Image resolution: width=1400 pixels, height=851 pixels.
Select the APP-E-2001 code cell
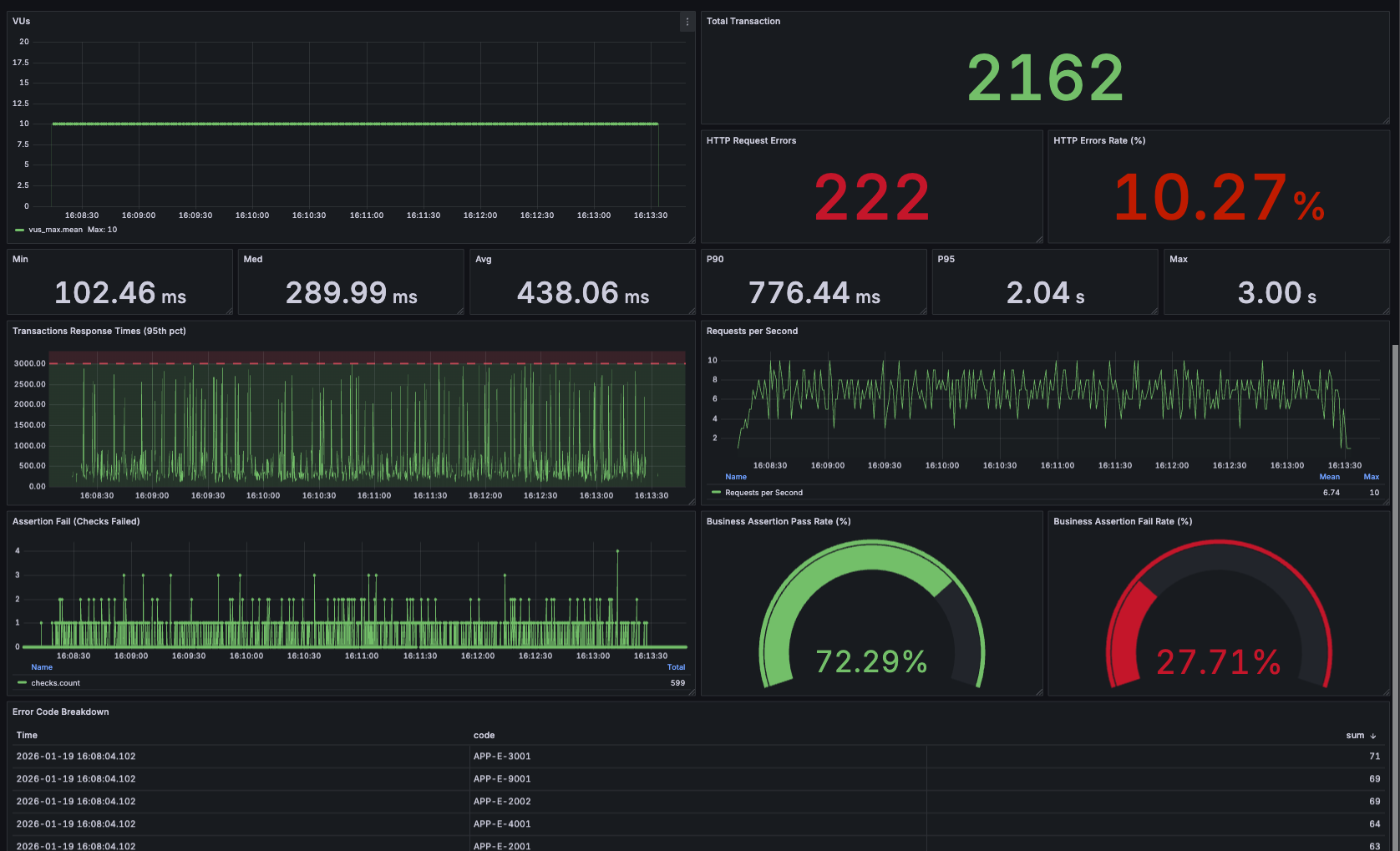point(502,846)
